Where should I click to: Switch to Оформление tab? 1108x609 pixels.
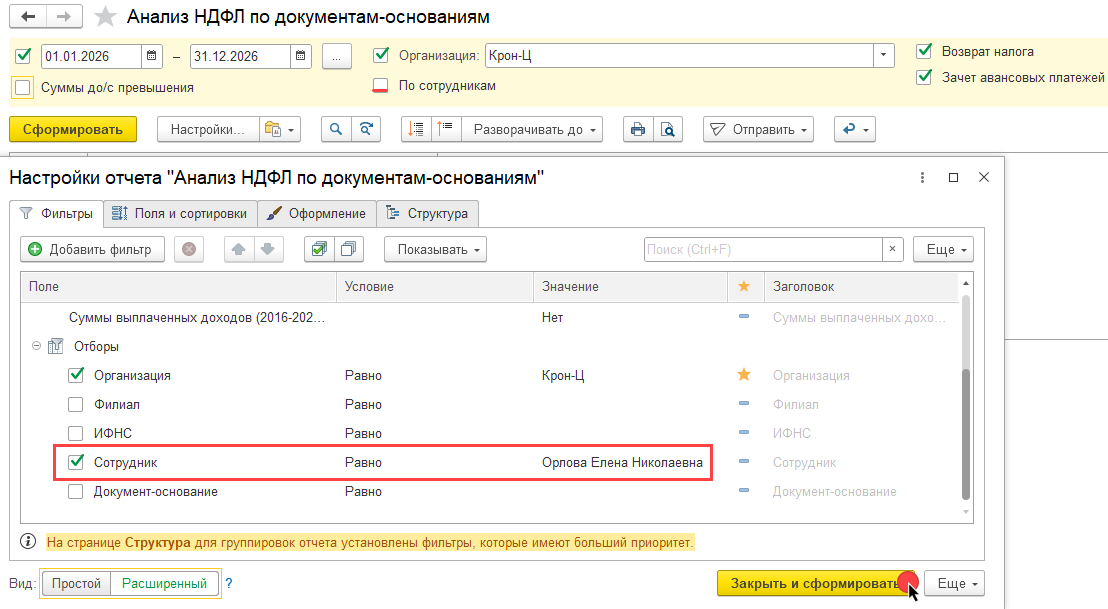(x=317, y=214)
